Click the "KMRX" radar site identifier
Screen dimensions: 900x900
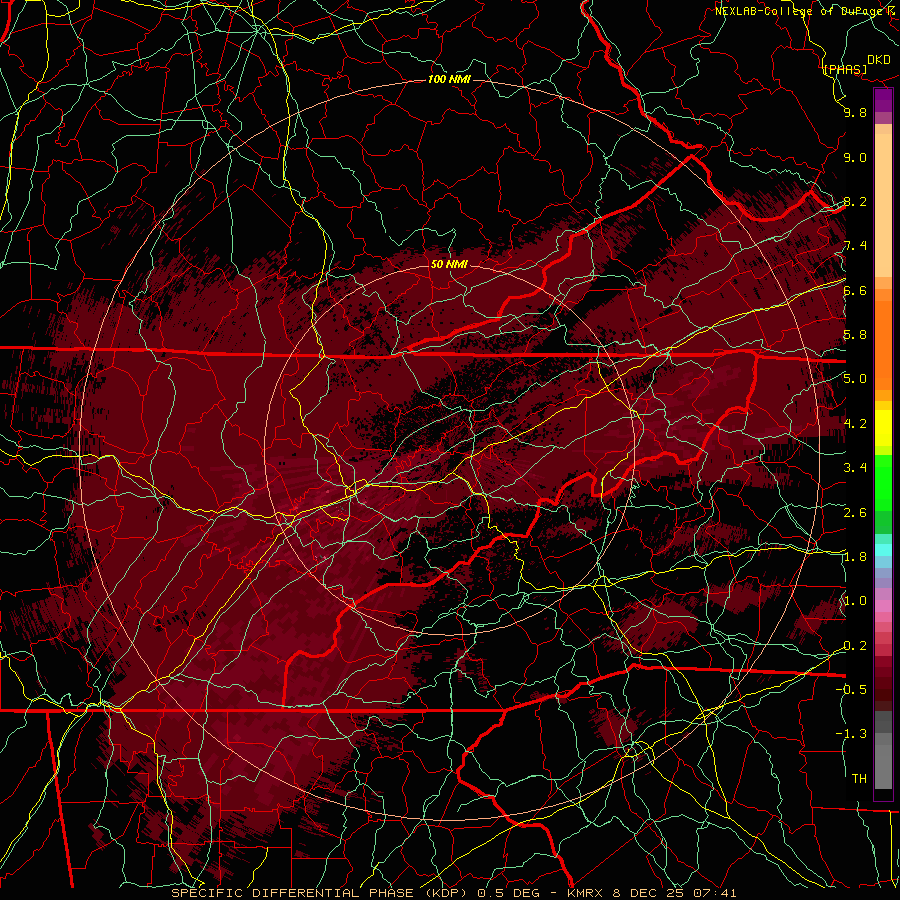[x=587, y=893]
